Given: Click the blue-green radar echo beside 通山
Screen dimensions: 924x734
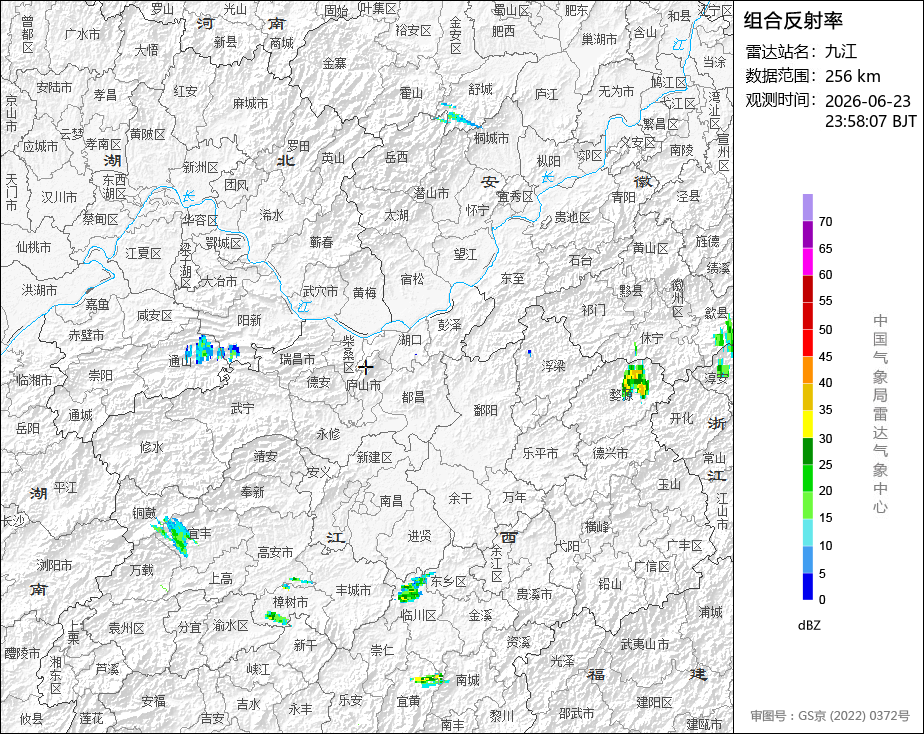Looking at the screenshot, I should pyautogui.click(x=204, y=350).
